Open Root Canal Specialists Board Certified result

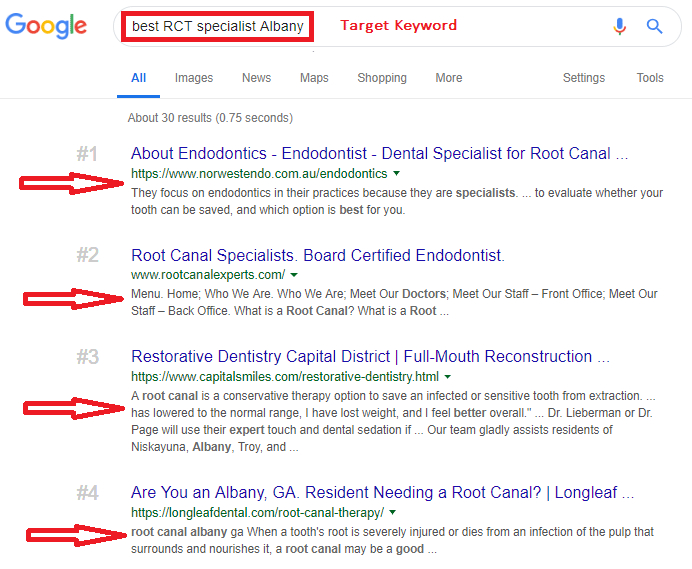pyautogui.click(x=318, y=256)
